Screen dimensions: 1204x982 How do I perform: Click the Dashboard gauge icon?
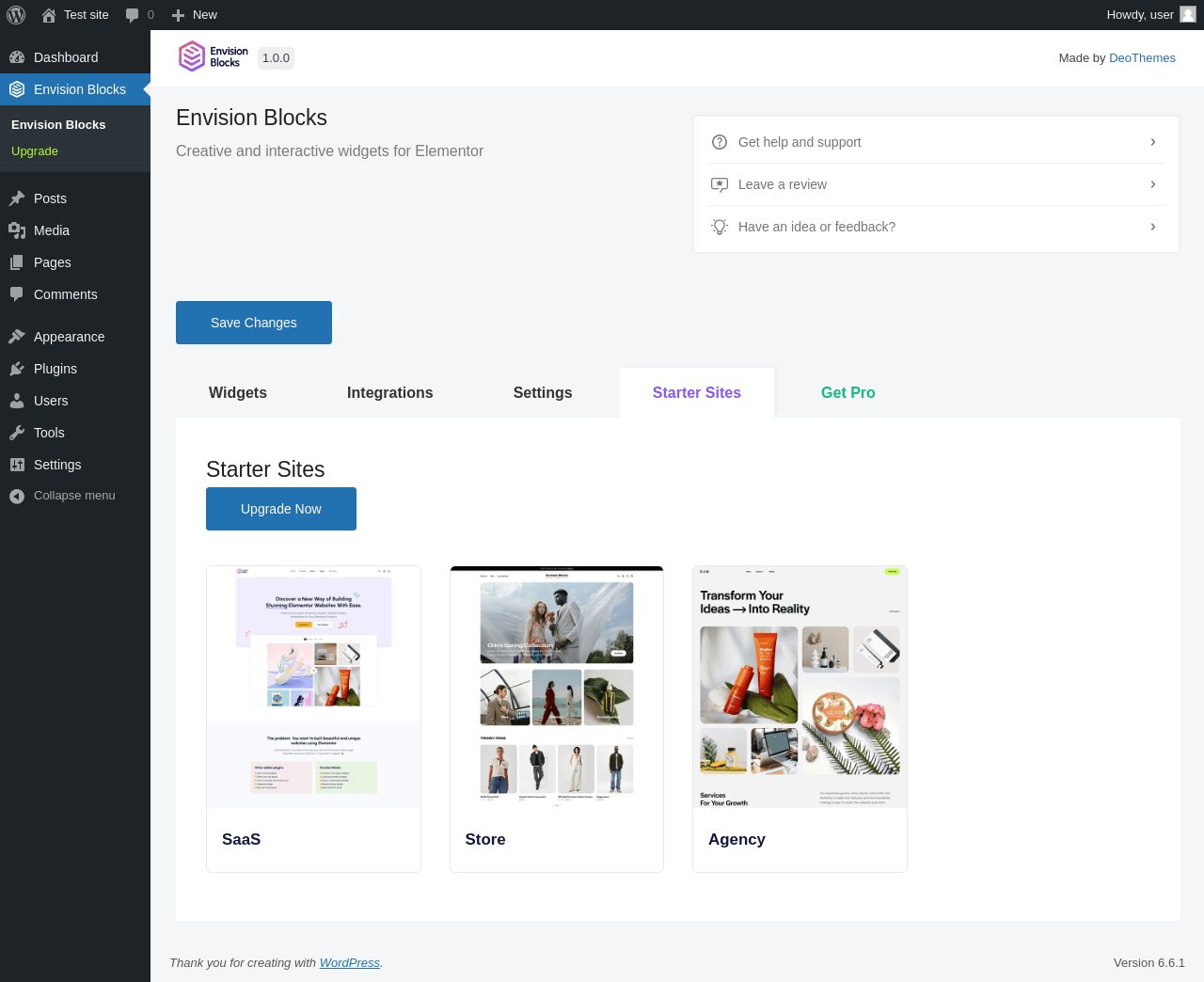[17, 57]
